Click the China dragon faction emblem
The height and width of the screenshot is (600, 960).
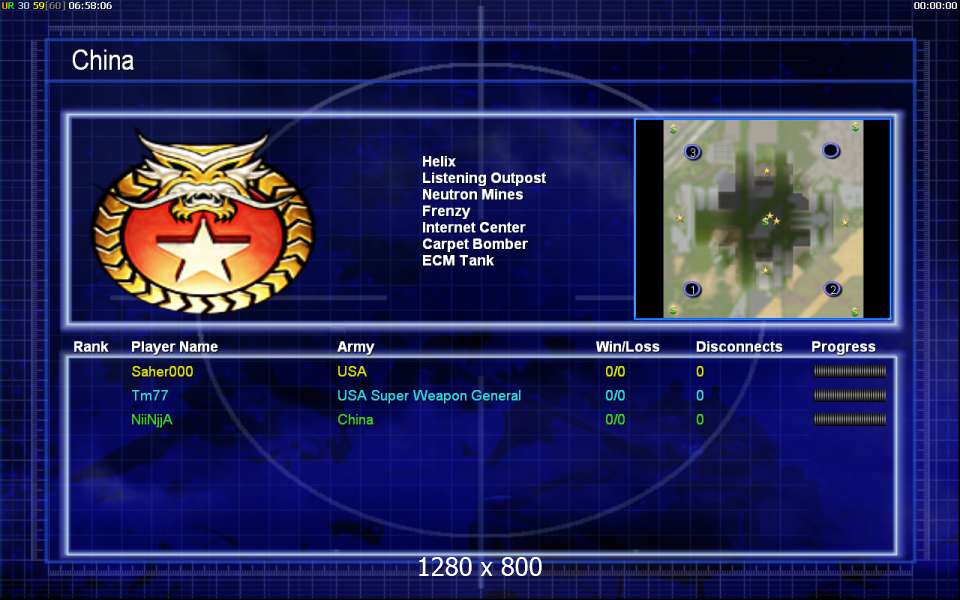point(203,222)
